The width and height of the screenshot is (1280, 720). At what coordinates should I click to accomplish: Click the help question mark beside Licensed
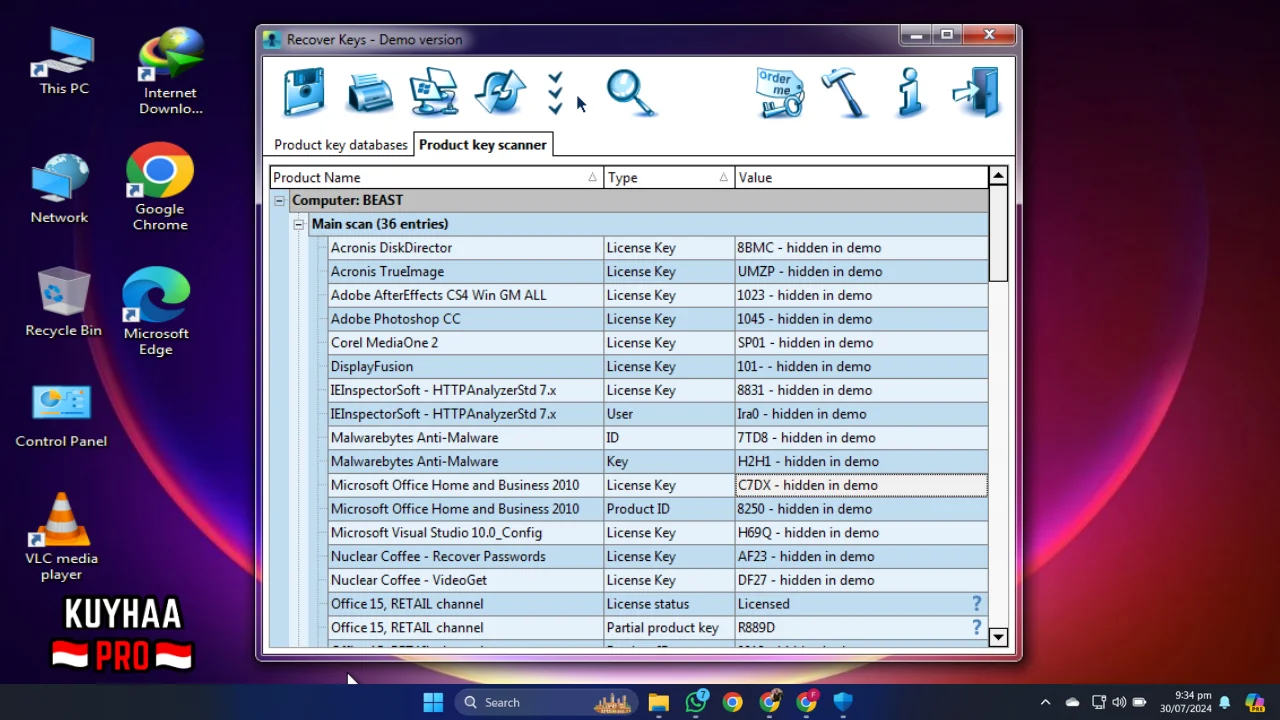point(976,604)
